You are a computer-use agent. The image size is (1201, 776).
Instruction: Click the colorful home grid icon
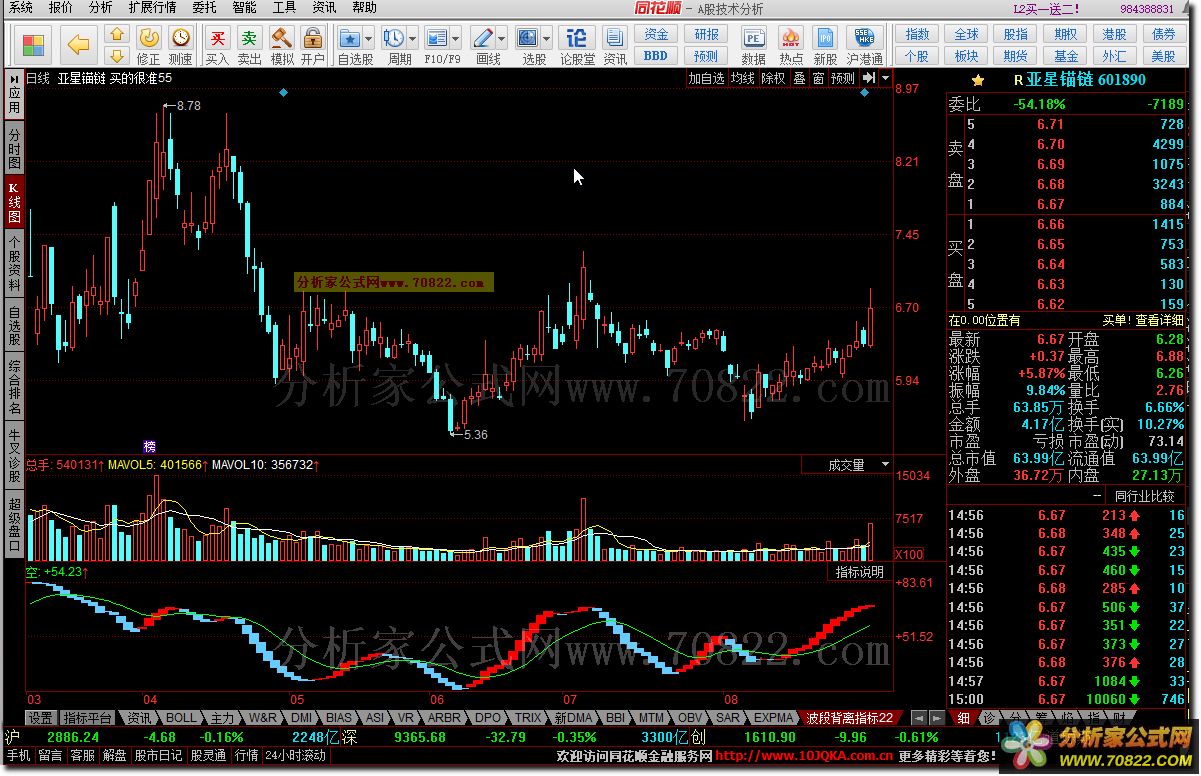pos(34,46)
